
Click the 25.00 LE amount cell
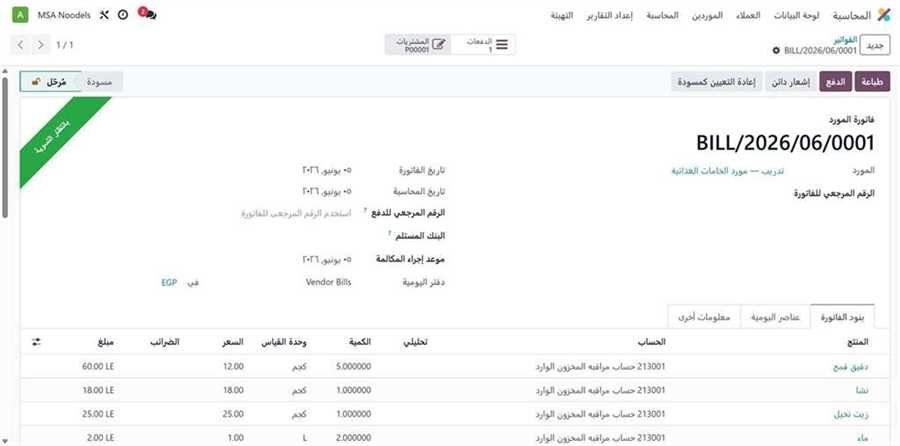(98, 414)
